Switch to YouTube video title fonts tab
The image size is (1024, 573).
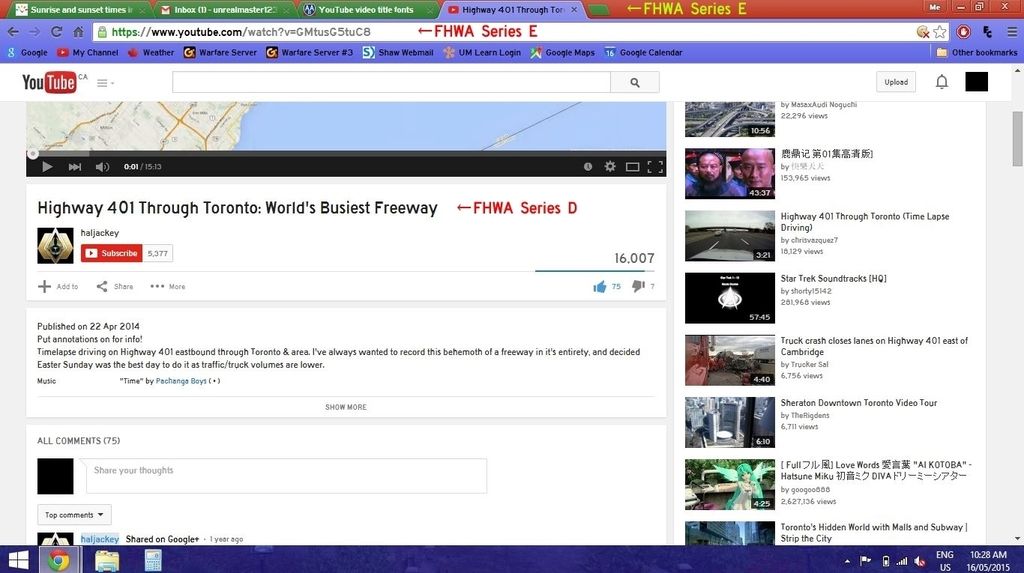coord(366,10)
